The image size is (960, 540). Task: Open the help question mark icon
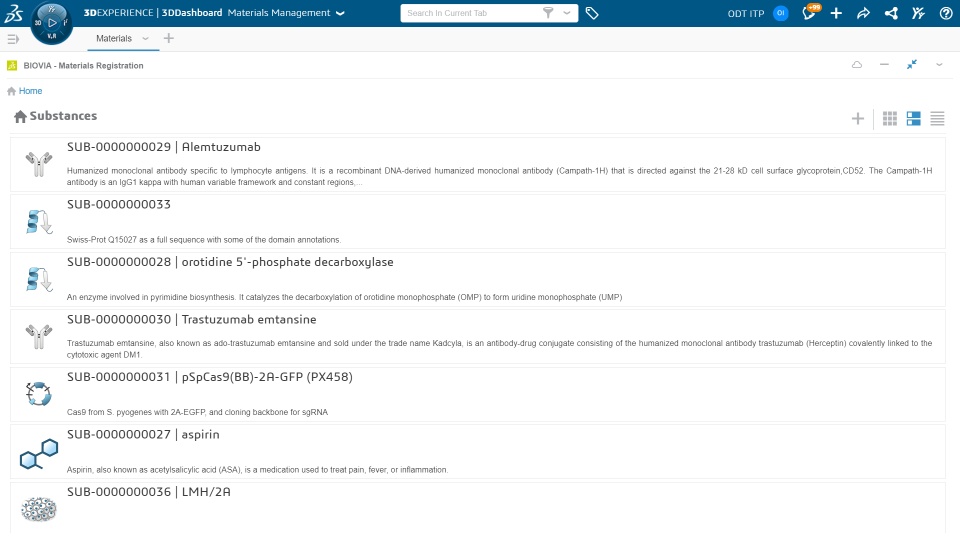[x=946, y=13]
